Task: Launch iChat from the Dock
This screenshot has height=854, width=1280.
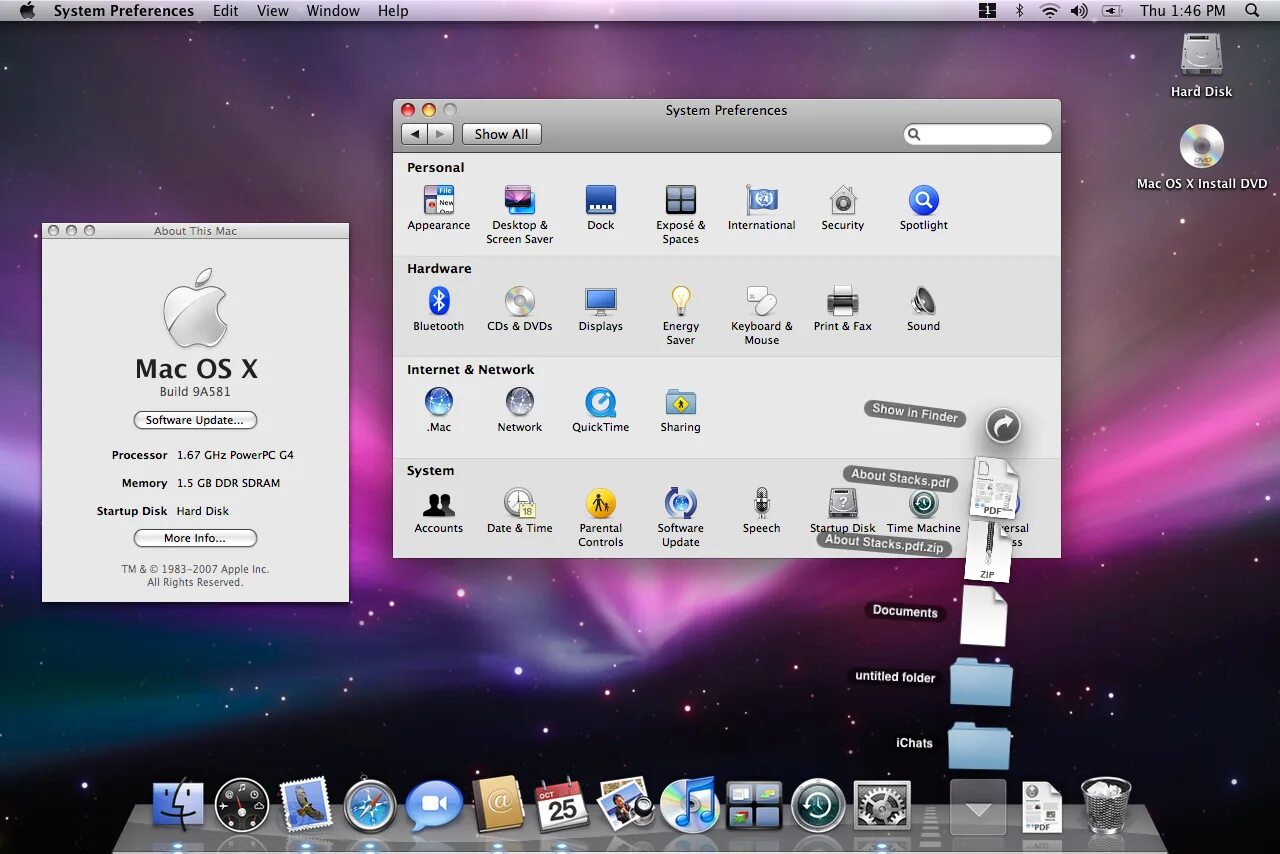Action: [434, 806]
